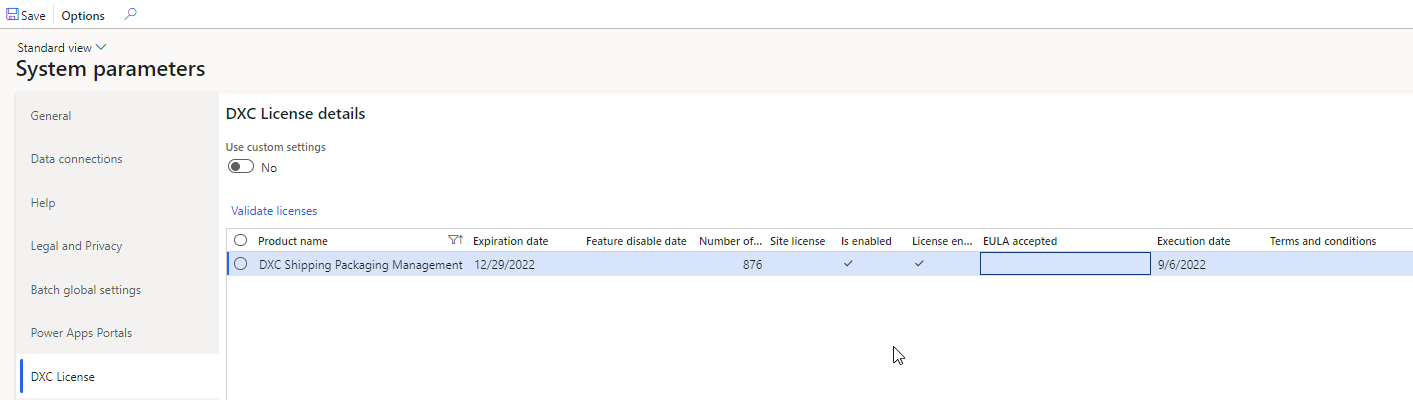Select the DXC Shipping Packaging row radio

[240, 264]
